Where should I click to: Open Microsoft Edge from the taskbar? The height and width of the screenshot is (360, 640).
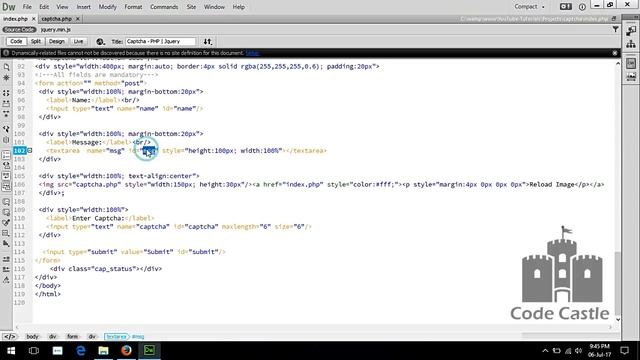81,351
